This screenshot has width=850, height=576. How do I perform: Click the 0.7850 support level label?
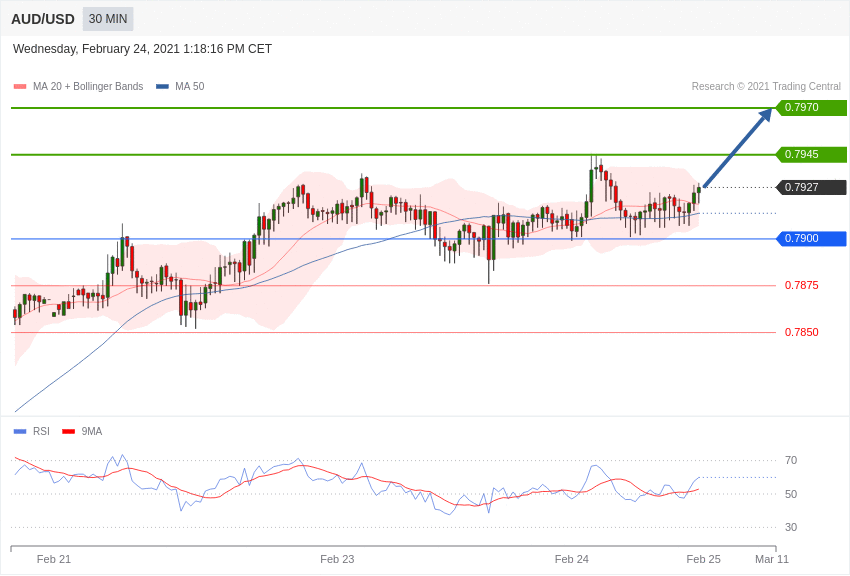pyautogui.click(x=802, y=332)
